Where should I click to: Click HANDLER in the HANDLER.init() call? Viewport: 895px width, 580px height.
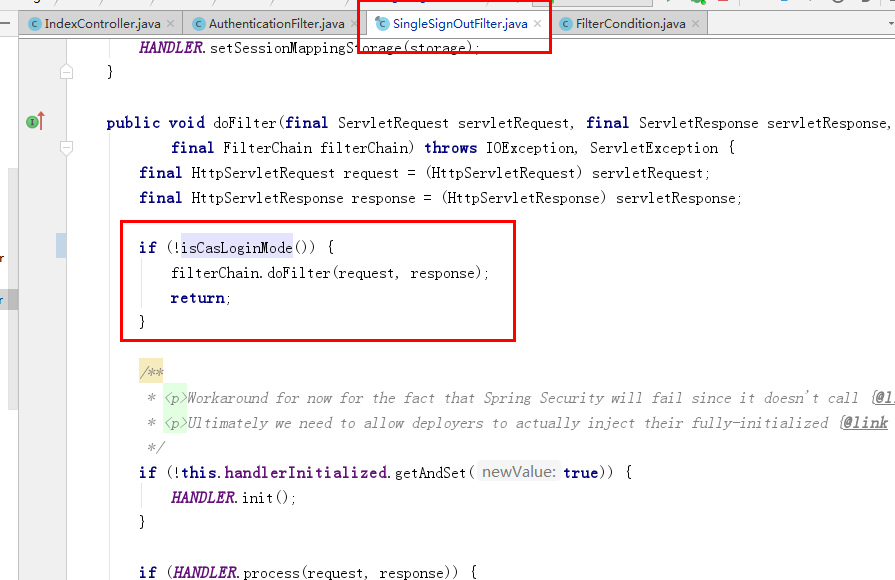click(x=202, y=498)
